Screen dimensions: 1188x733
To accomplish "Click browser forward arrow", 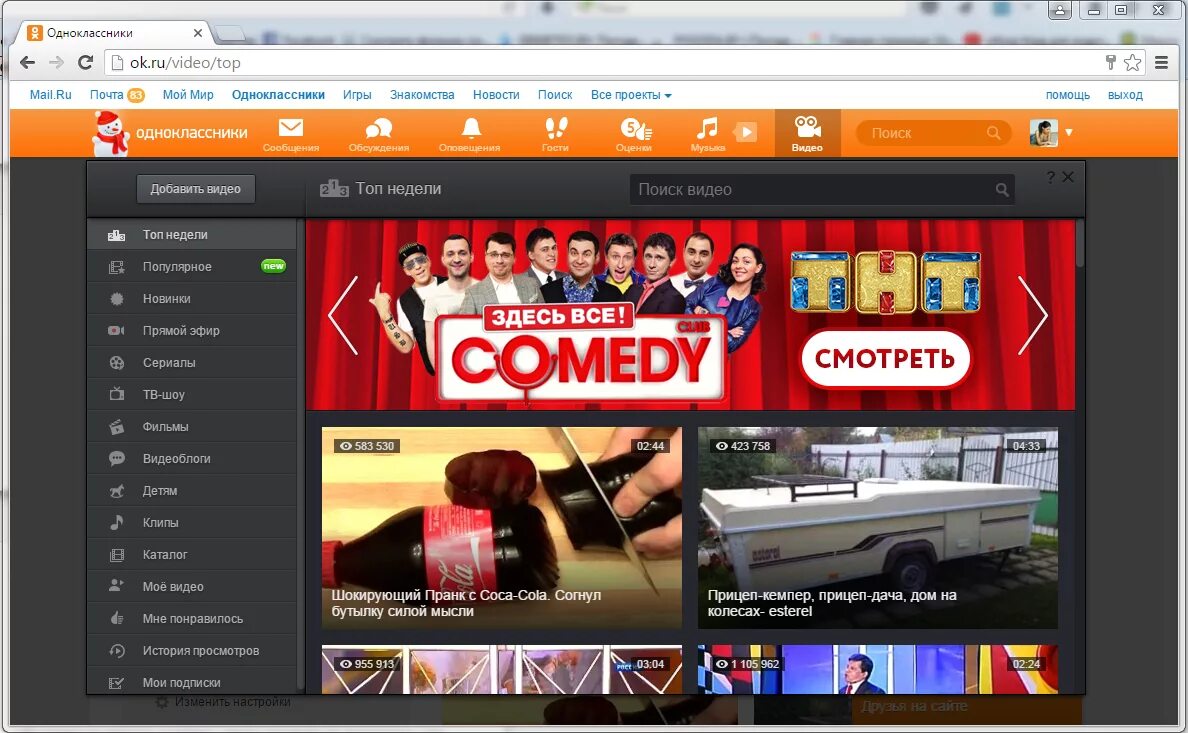I will 57,63.
